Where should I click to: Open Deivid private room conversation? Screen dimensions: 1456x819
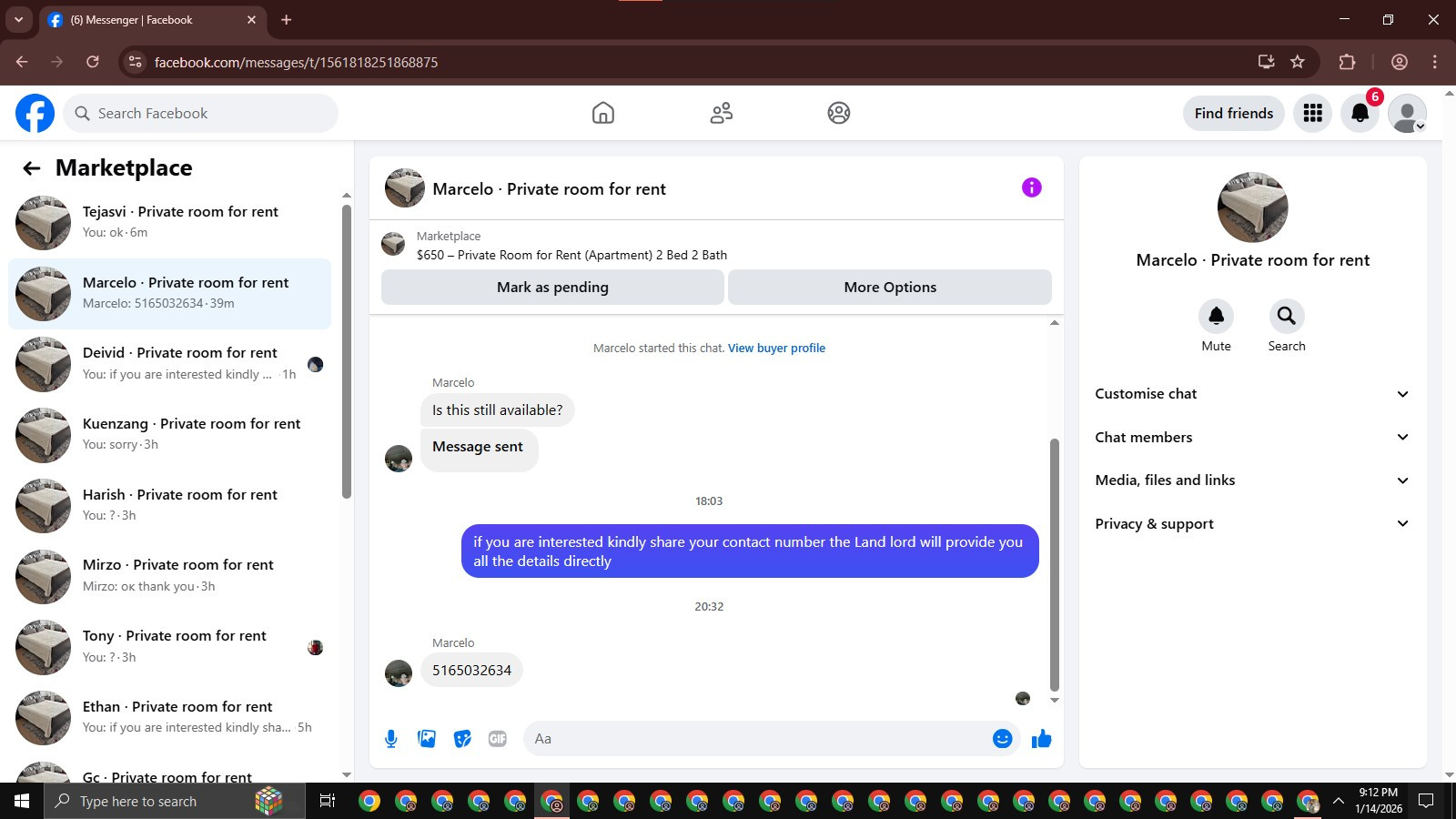[170, 363]
